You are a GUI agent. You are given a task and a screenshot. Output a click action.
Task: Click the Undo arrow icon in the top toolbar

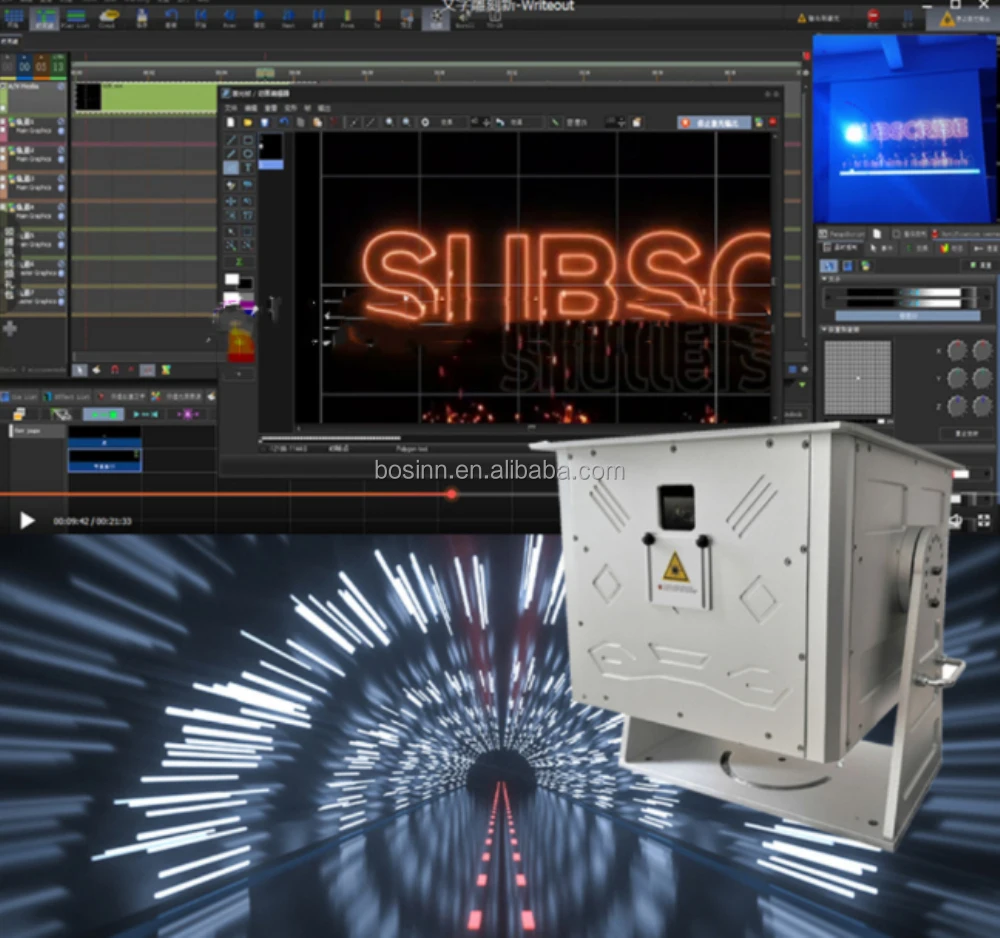284,122
